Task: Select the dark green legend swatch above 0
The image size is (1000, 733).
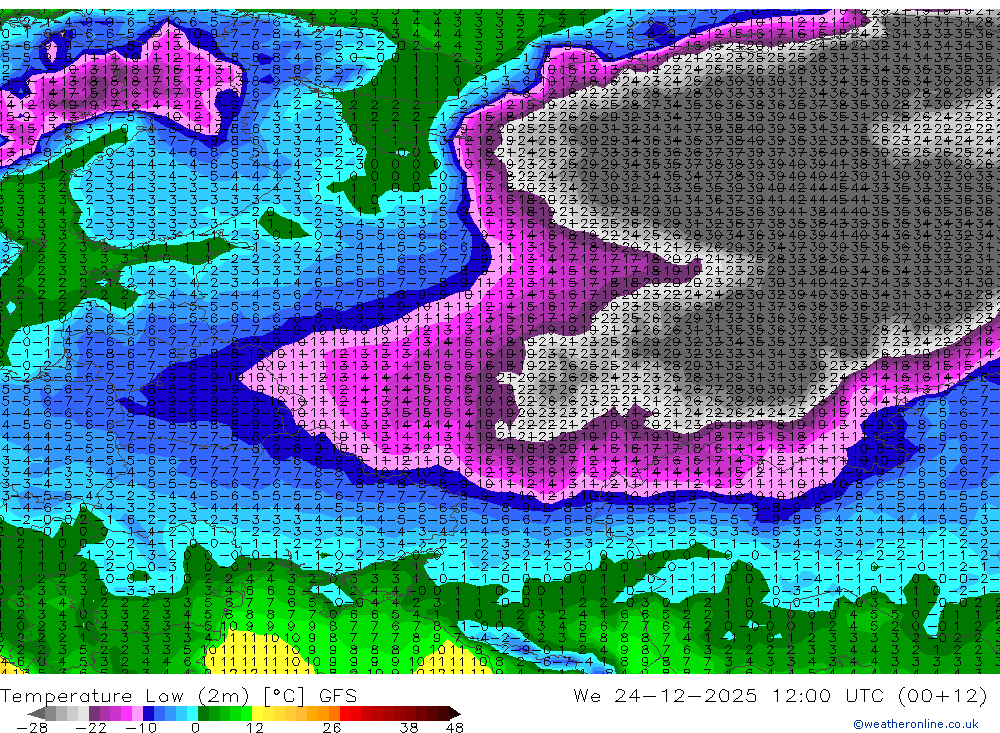Action: pyautogui.click(x=203, y=713)
